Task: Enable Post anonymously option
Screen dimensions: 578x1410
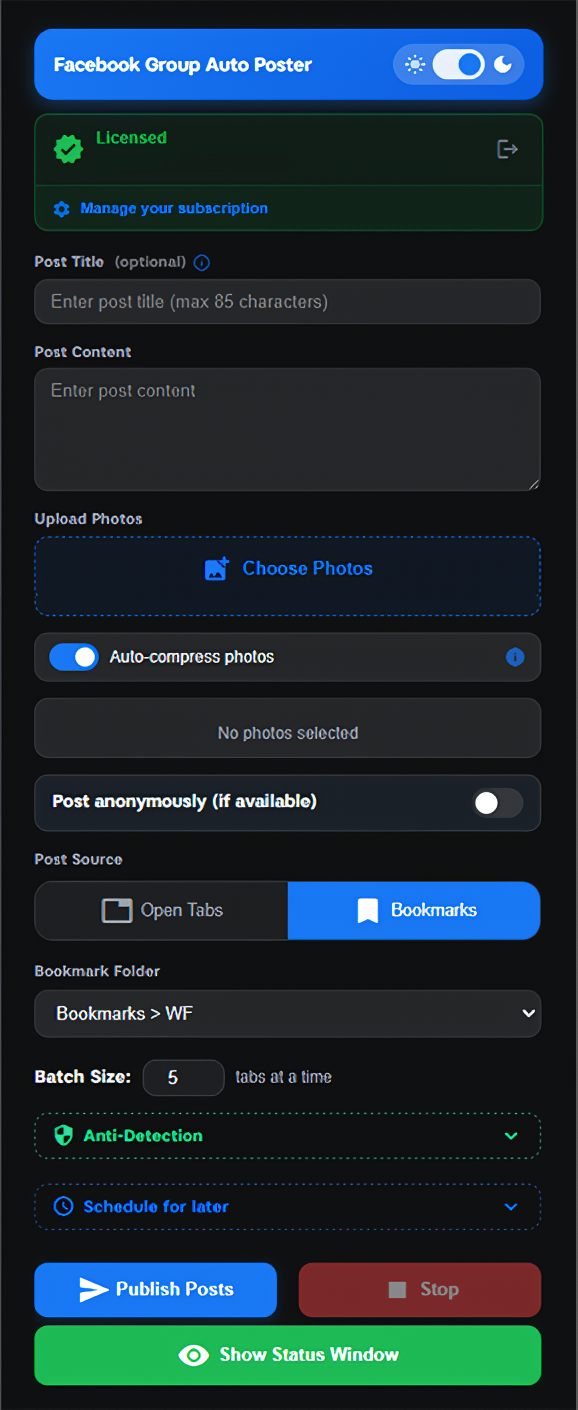Action: pyautogui.click(x=497, y=803)
